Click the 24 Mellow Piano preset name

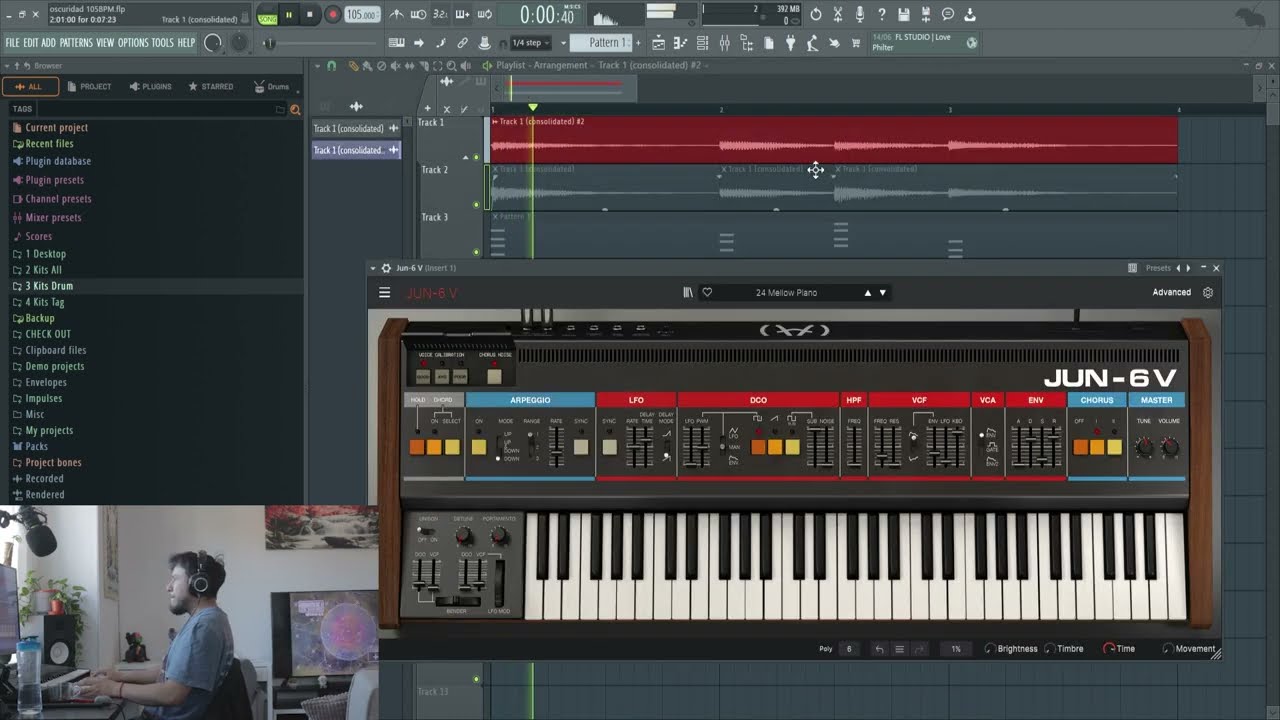click(786, 293)
